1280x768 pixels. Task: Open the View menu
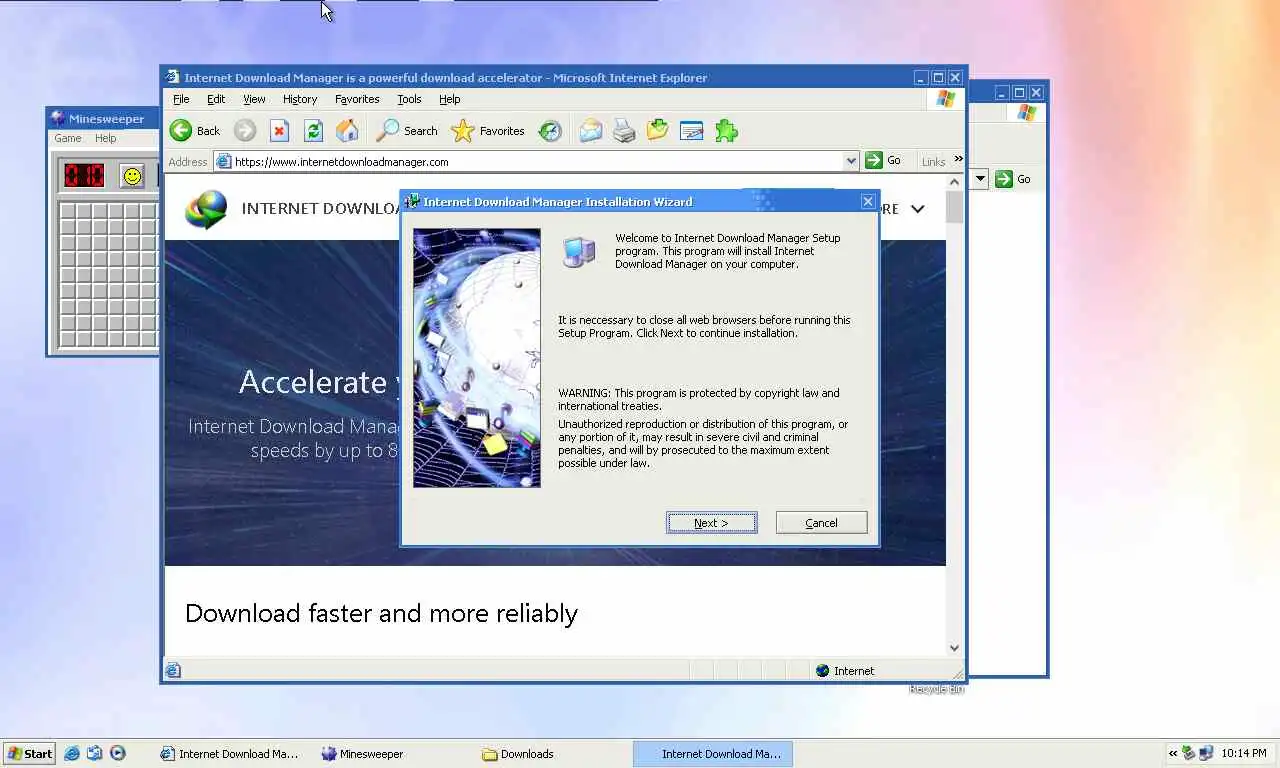click(254, 99)
